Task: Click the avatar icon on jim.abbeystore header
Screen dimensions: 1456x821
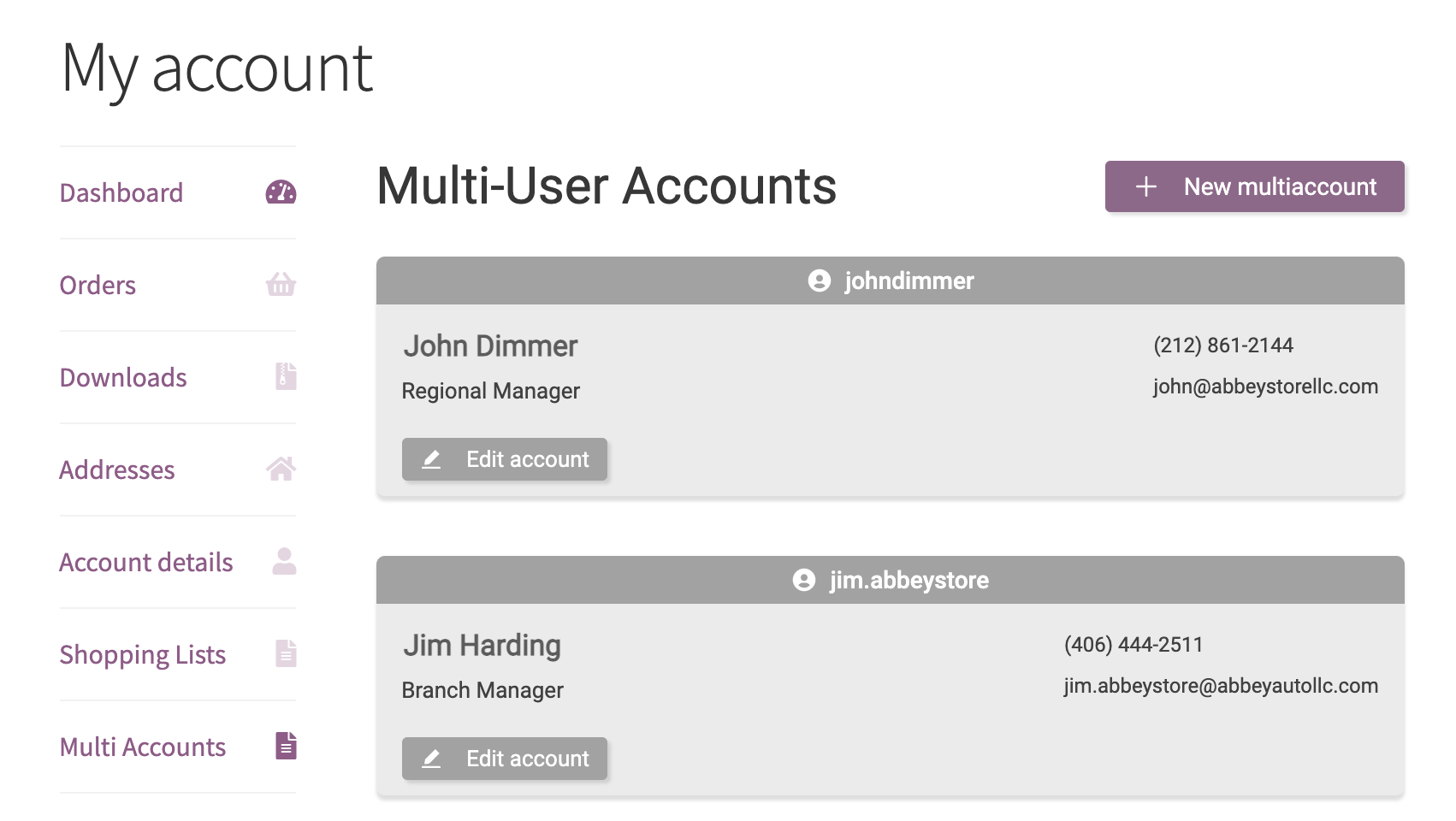Action: tap(802, 580)
